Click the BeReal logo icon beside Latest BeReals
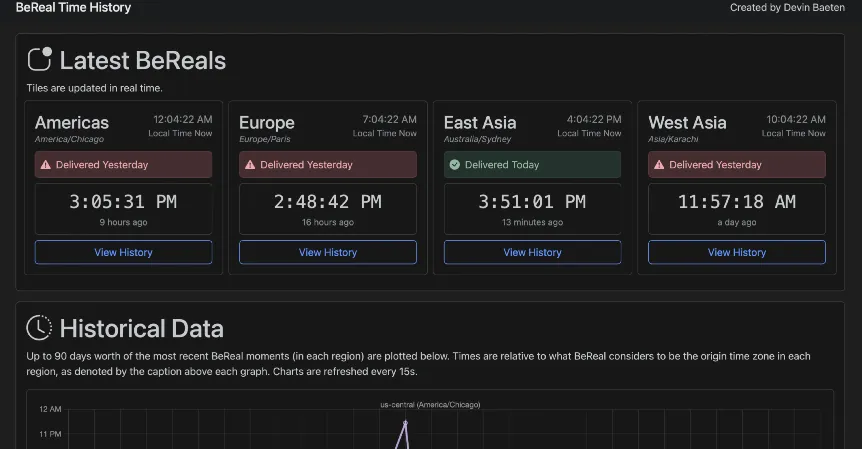This screenshot has width=862, height=449. point(40,59)
